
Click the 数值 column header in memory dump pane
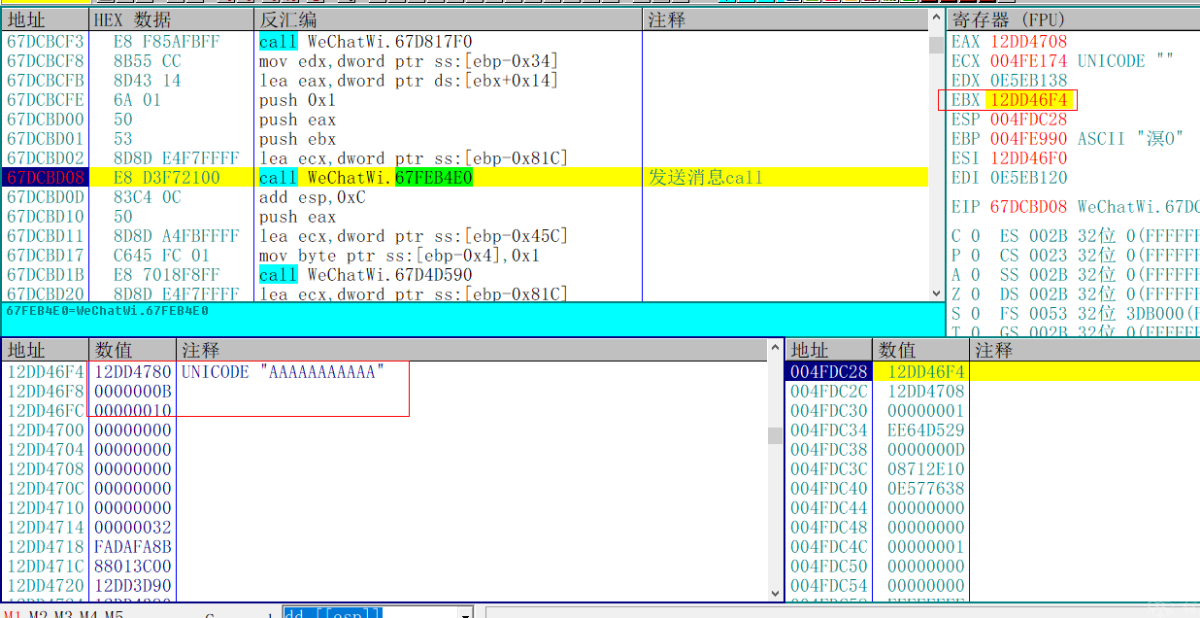(133, 350)
